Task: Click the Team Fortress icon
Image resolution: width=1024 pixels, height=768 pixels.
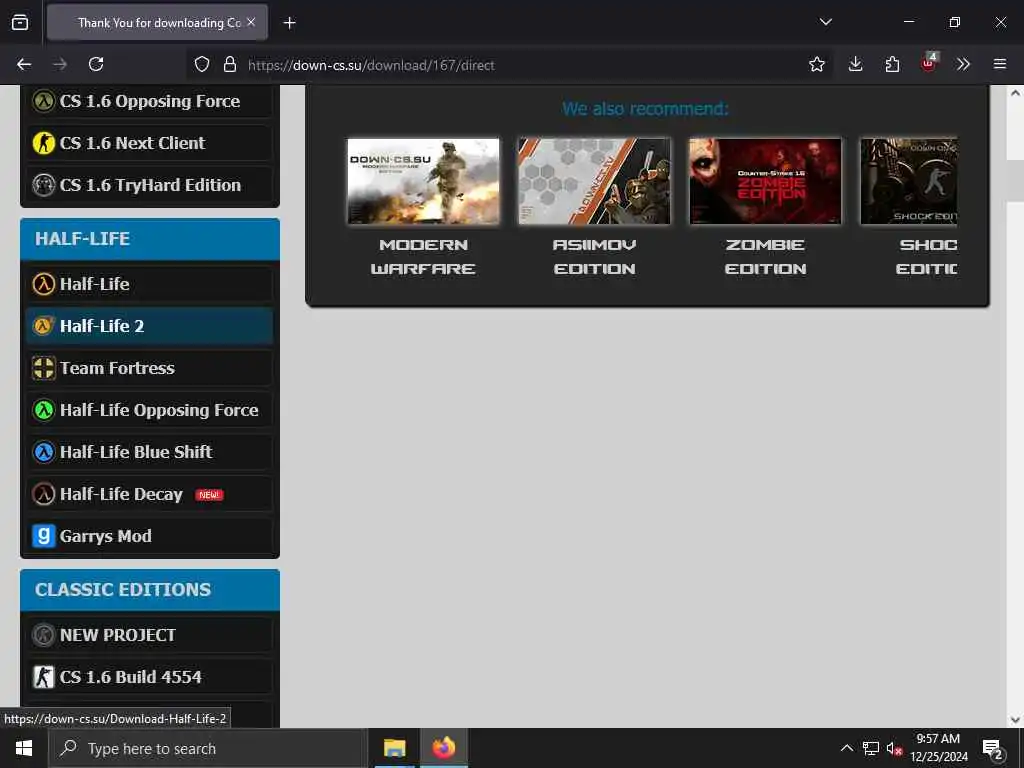Action: [x=44, y=368]
